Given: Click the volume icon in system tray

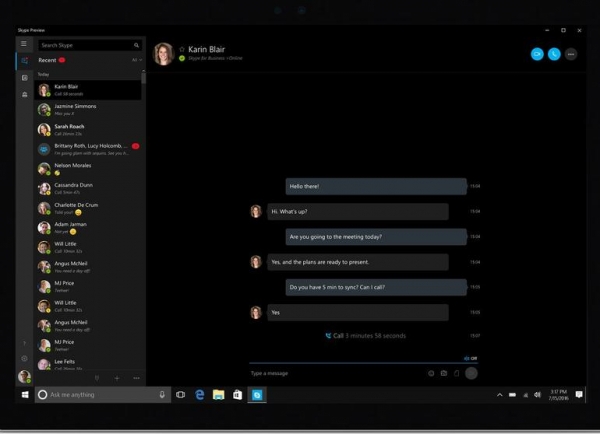Looking at the screenshot, I should [x=537, y=395].
